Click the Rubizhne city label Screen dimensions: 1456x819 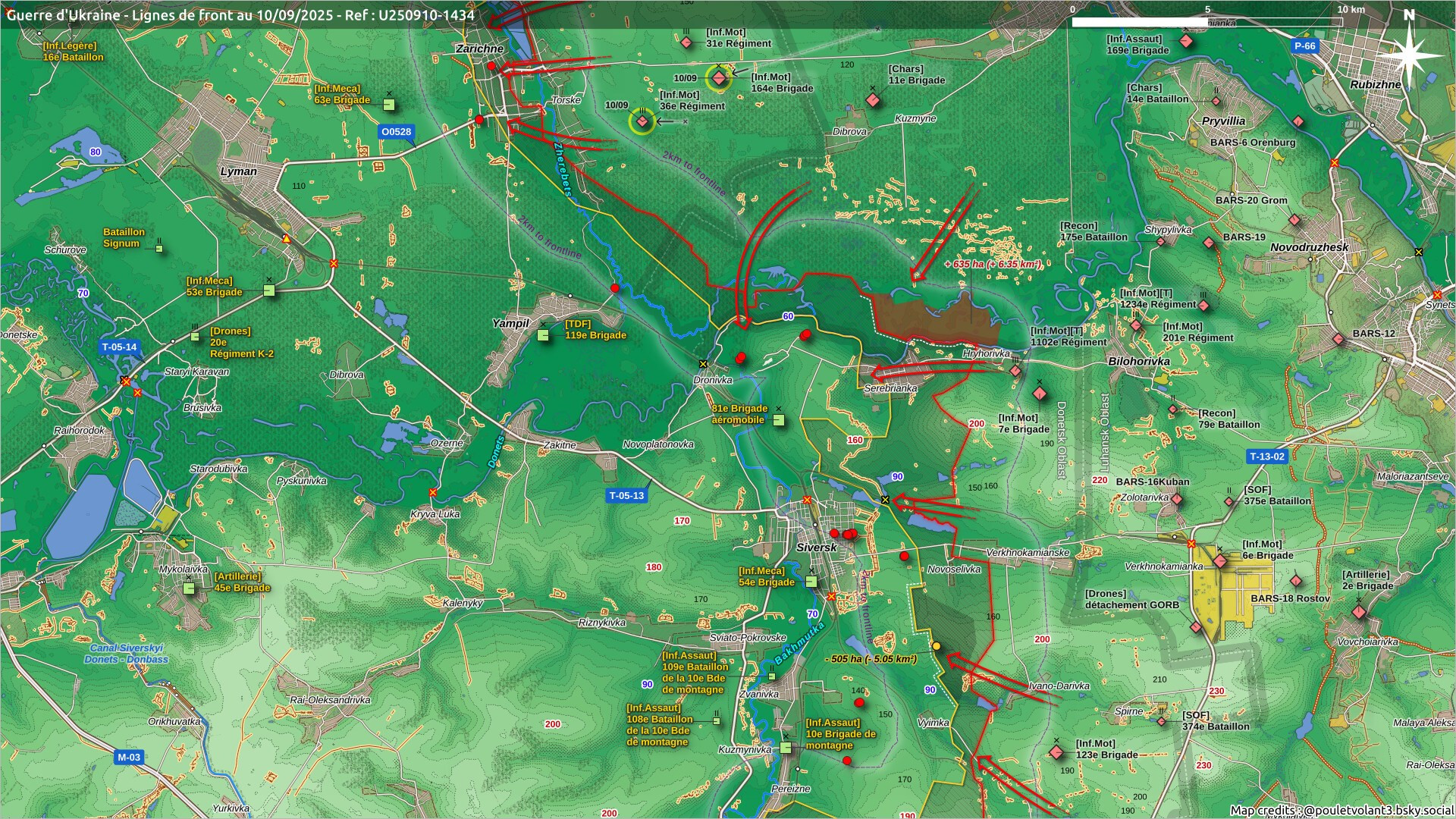pos(1376,85)
